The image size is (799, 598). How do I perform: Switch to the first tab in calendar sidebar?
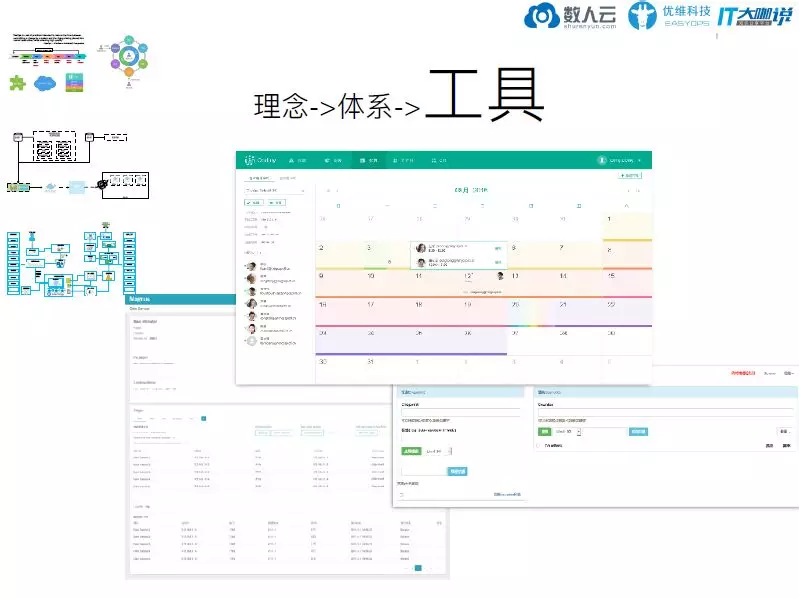click(x=259, y=178)
